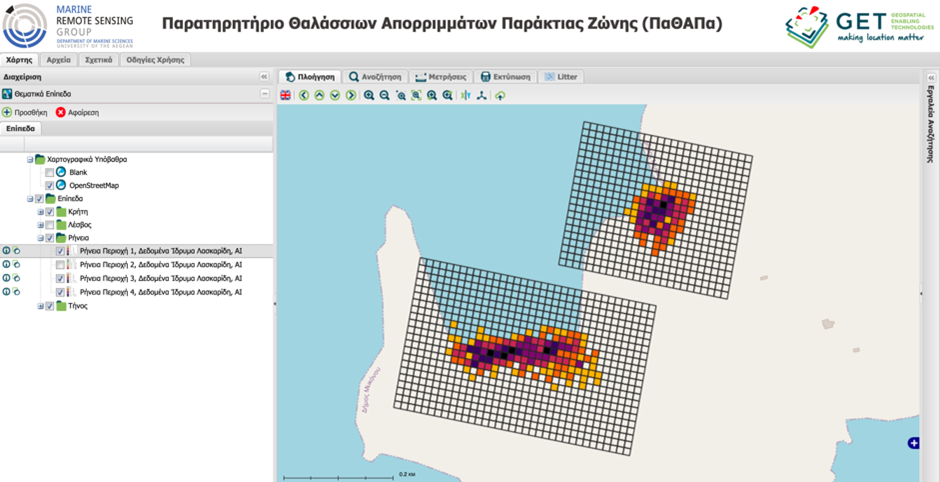Toggle the OpenStreetMap layer checkbox
Image resolution: width=940 pixels, height=482 pixels.
click(50, 186)
